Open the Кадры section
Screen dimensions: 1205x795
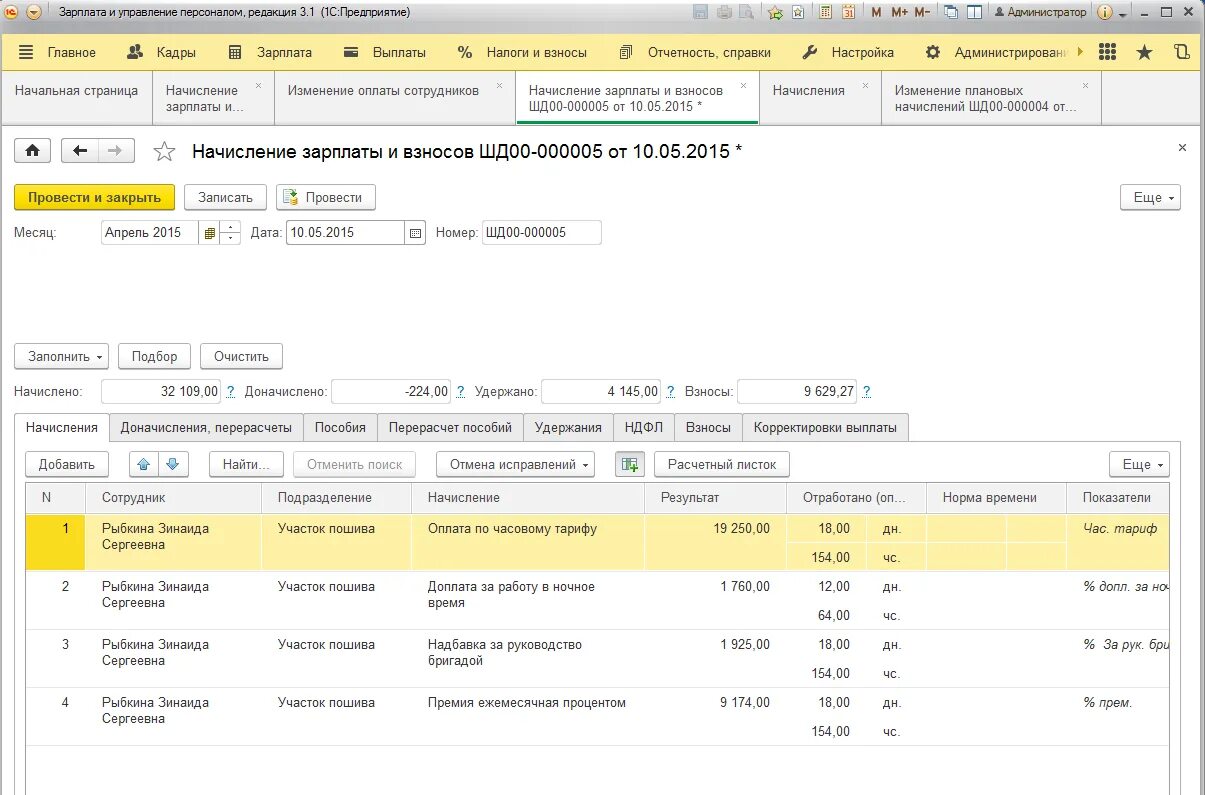pyautogui.click(x=161, y=52)
